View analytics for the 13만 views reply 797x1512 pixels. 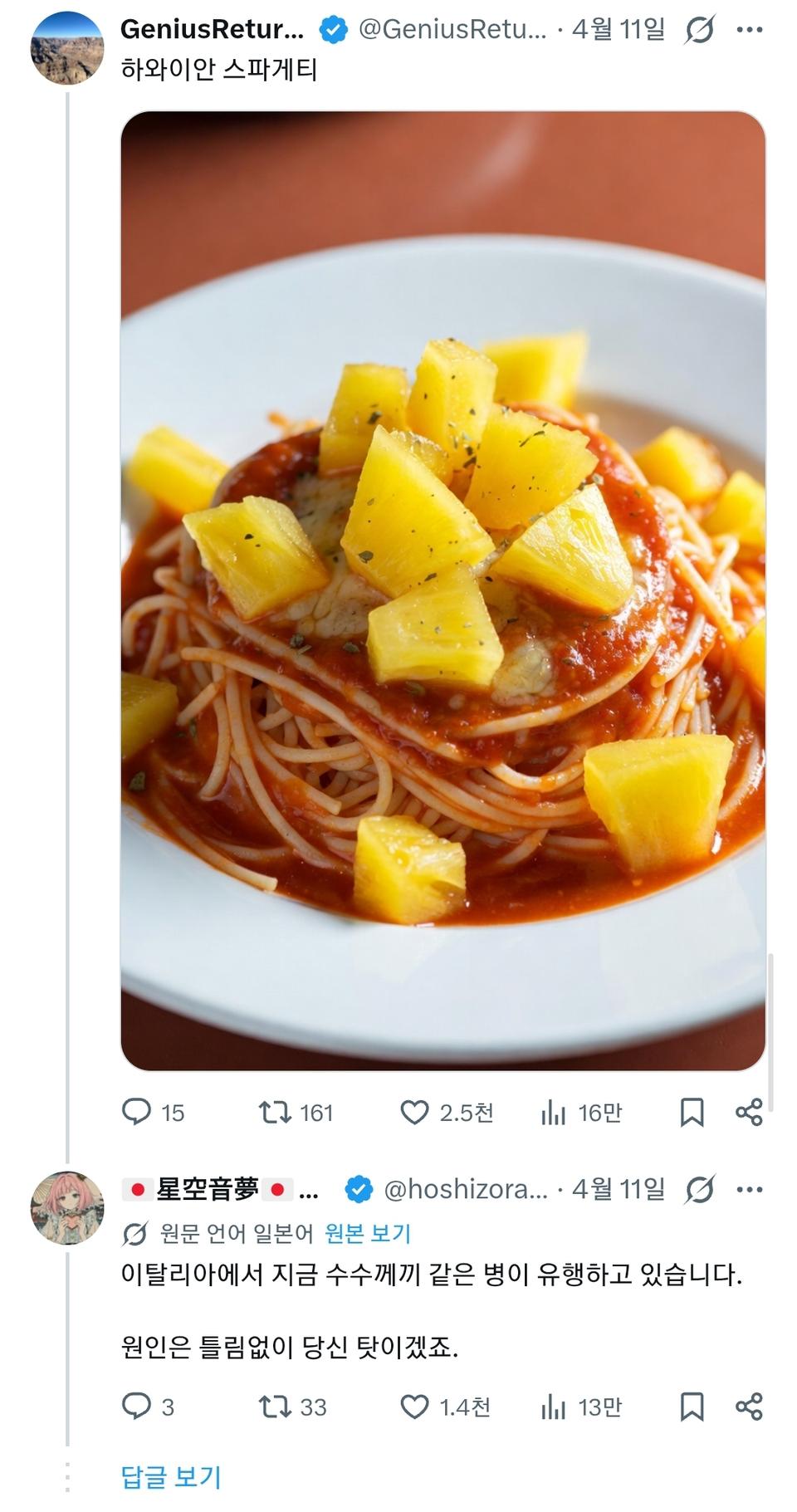[x=554, y=1406]
